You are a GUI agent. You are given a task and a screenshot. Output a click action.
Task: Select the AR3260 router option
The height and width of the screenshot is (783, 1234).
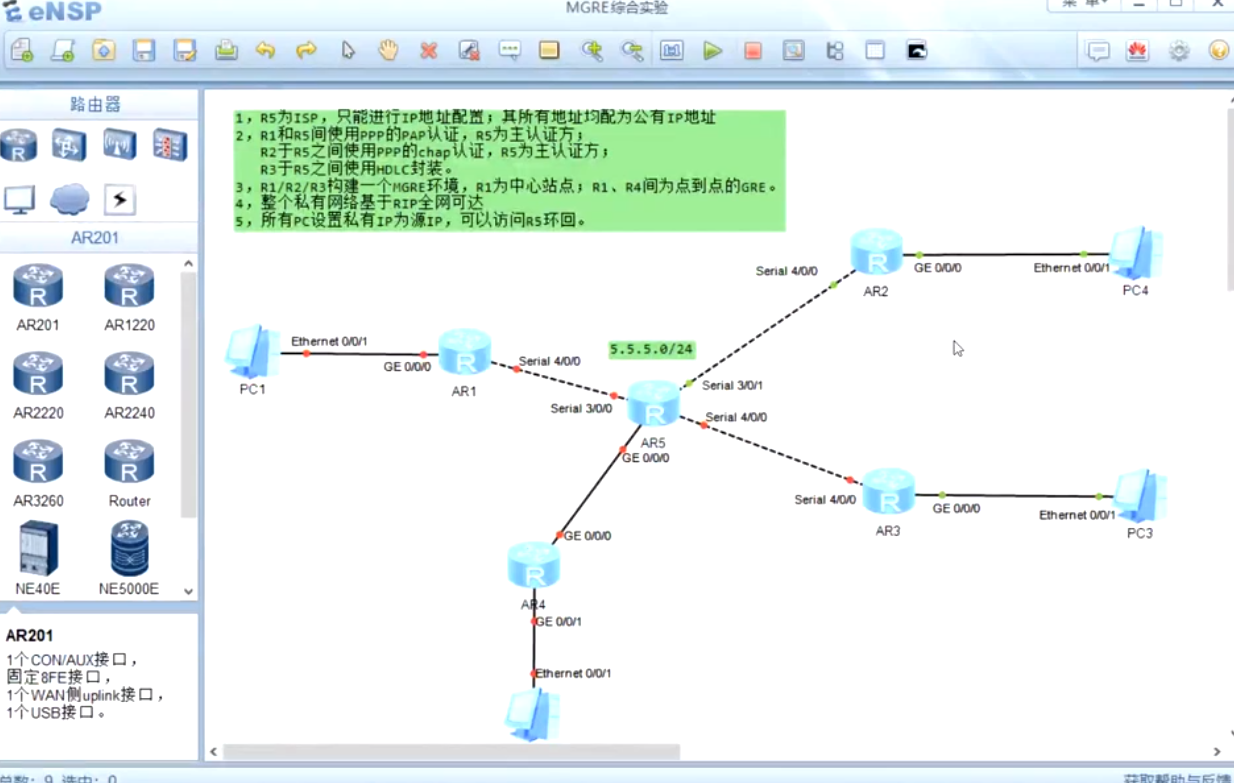pos(38,467)
